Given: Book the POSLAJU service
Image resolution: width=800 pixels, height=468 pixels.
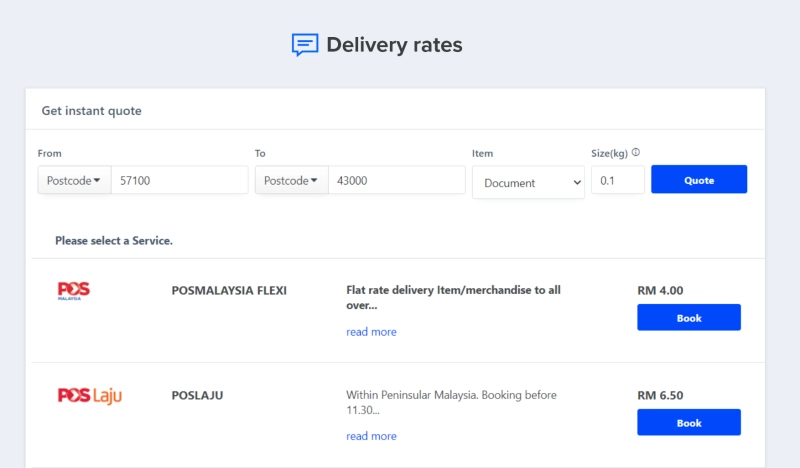Looking at the screenshot, I should [x=689, y=423].
